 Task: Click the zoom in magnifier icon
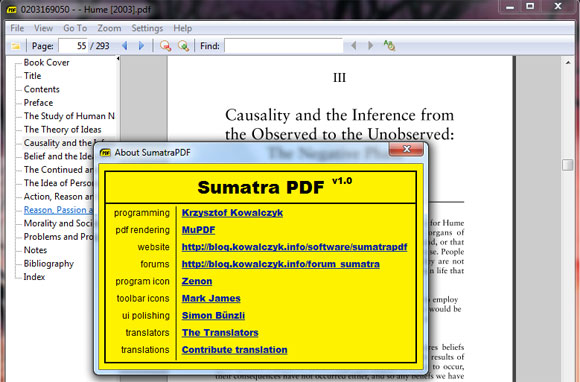point(183,46)
